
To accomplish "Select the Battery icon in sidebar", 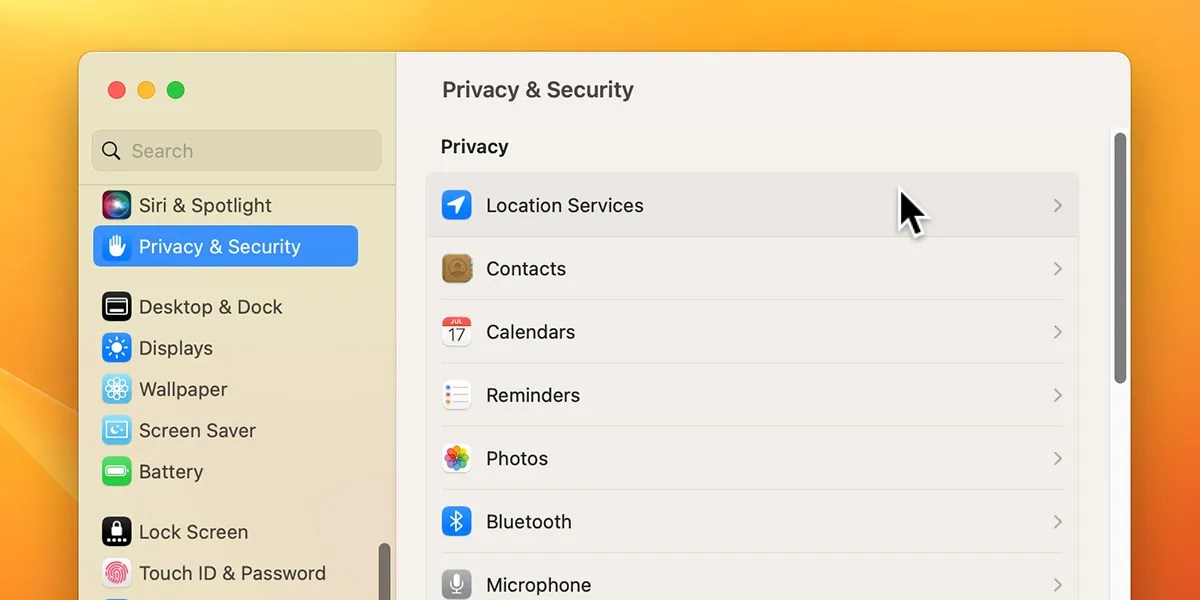I will click(x=116, y=471).
